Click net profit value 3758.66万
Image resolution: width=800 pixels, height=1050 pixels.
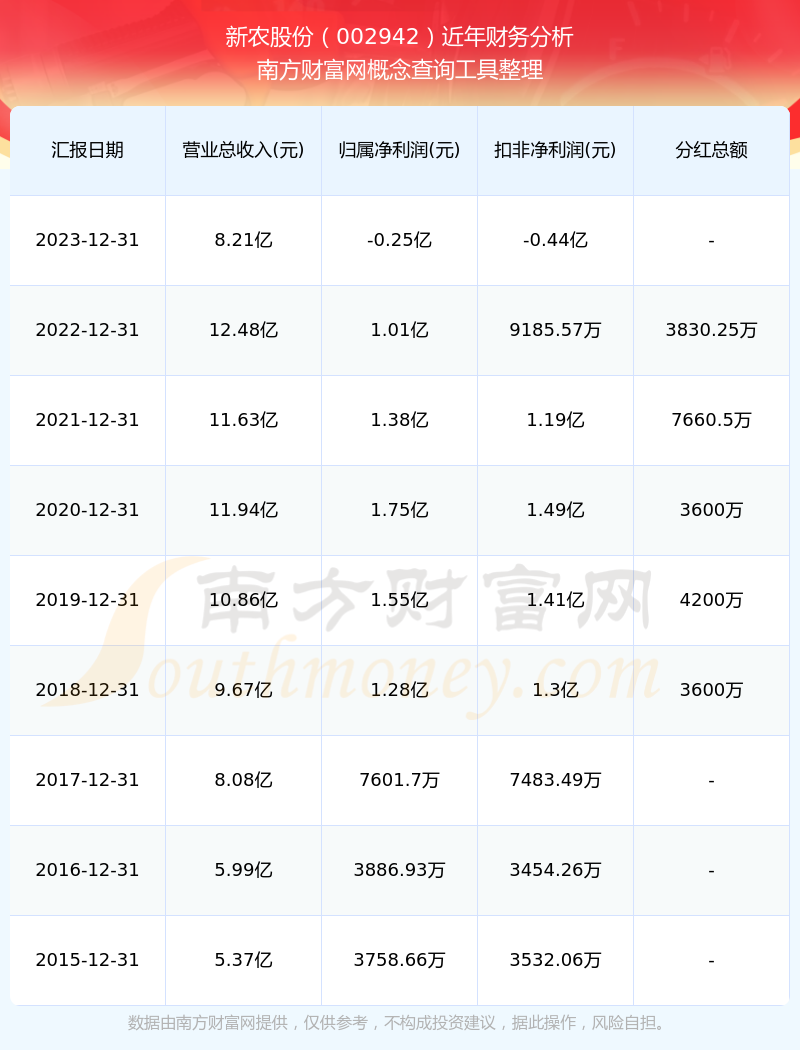click(400, 960)
